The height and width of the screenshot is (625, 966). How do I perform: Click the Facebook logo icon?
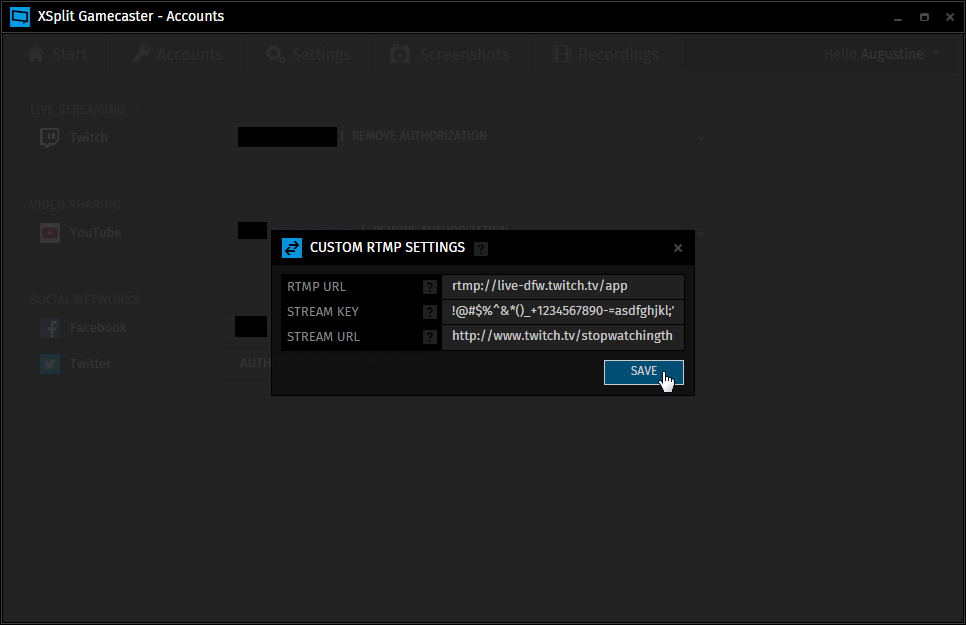click(50, 328)
